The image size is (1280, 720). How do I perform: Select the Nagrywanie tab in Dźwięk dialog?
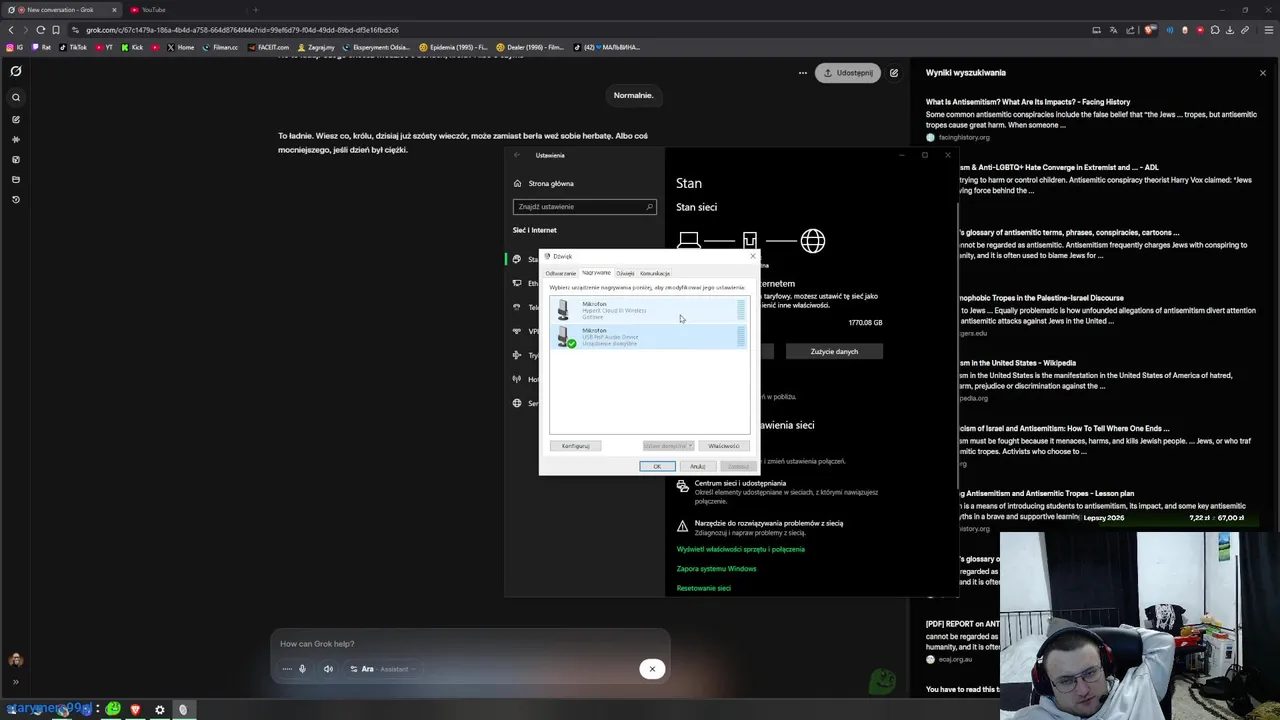(596, 273)
